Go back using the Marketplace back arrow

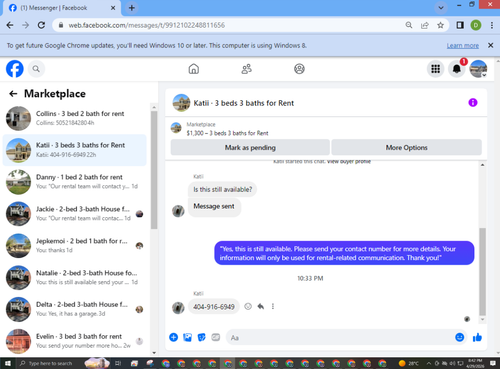(x=13, y=94)
